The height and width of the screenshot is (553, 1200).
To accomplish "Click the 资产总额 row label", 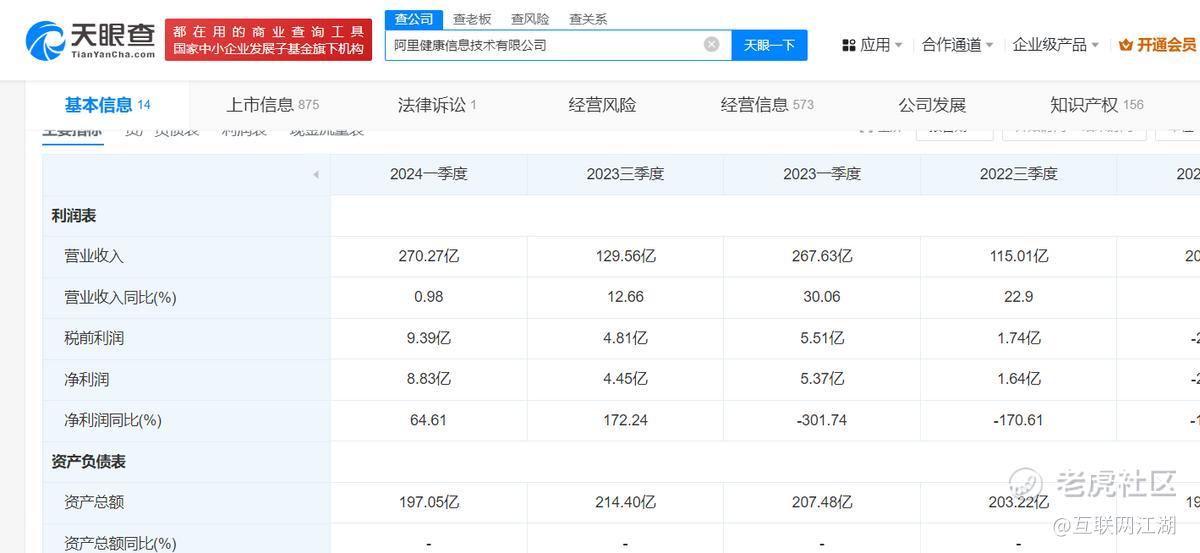I will (x=94, y=502).
